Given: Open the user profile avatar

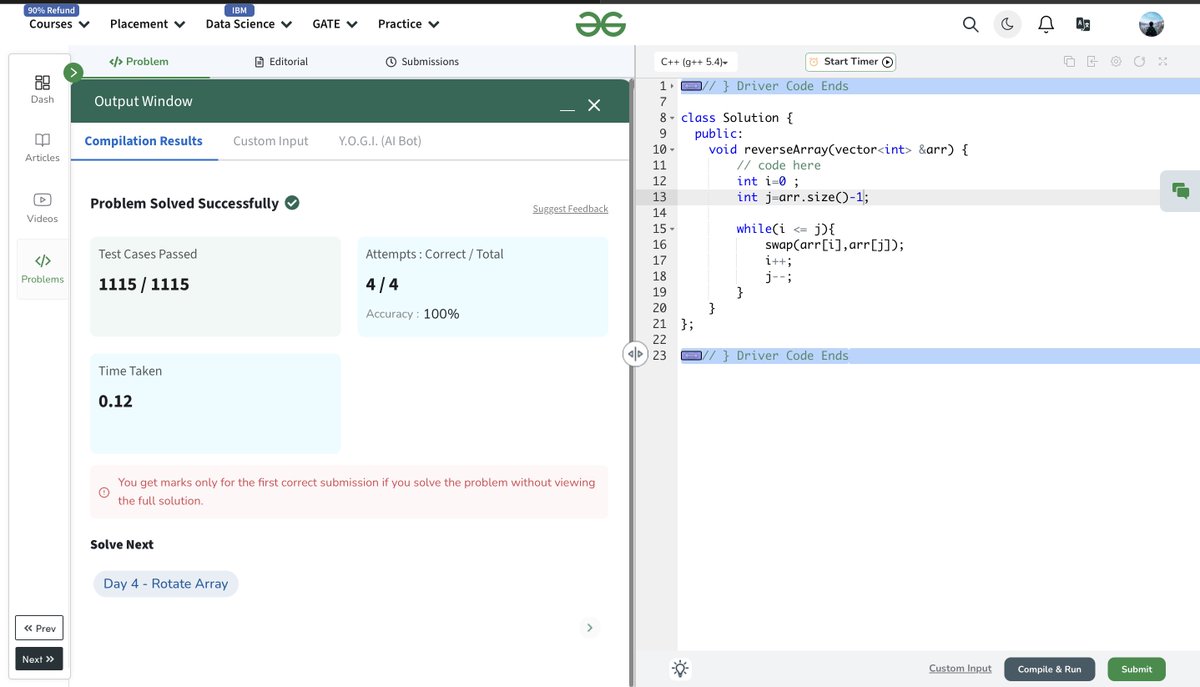Looking at the screenshot, I should tap(1152, 24).
